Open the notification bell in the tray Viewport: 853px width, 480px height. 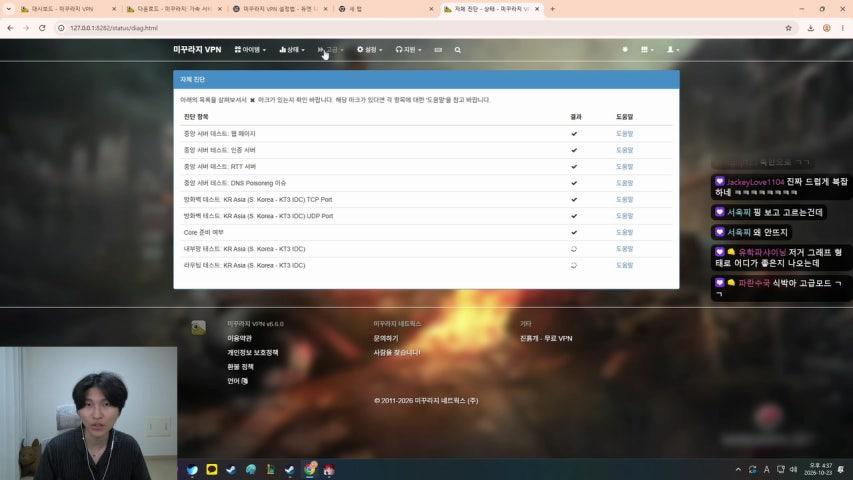point(841,469)
